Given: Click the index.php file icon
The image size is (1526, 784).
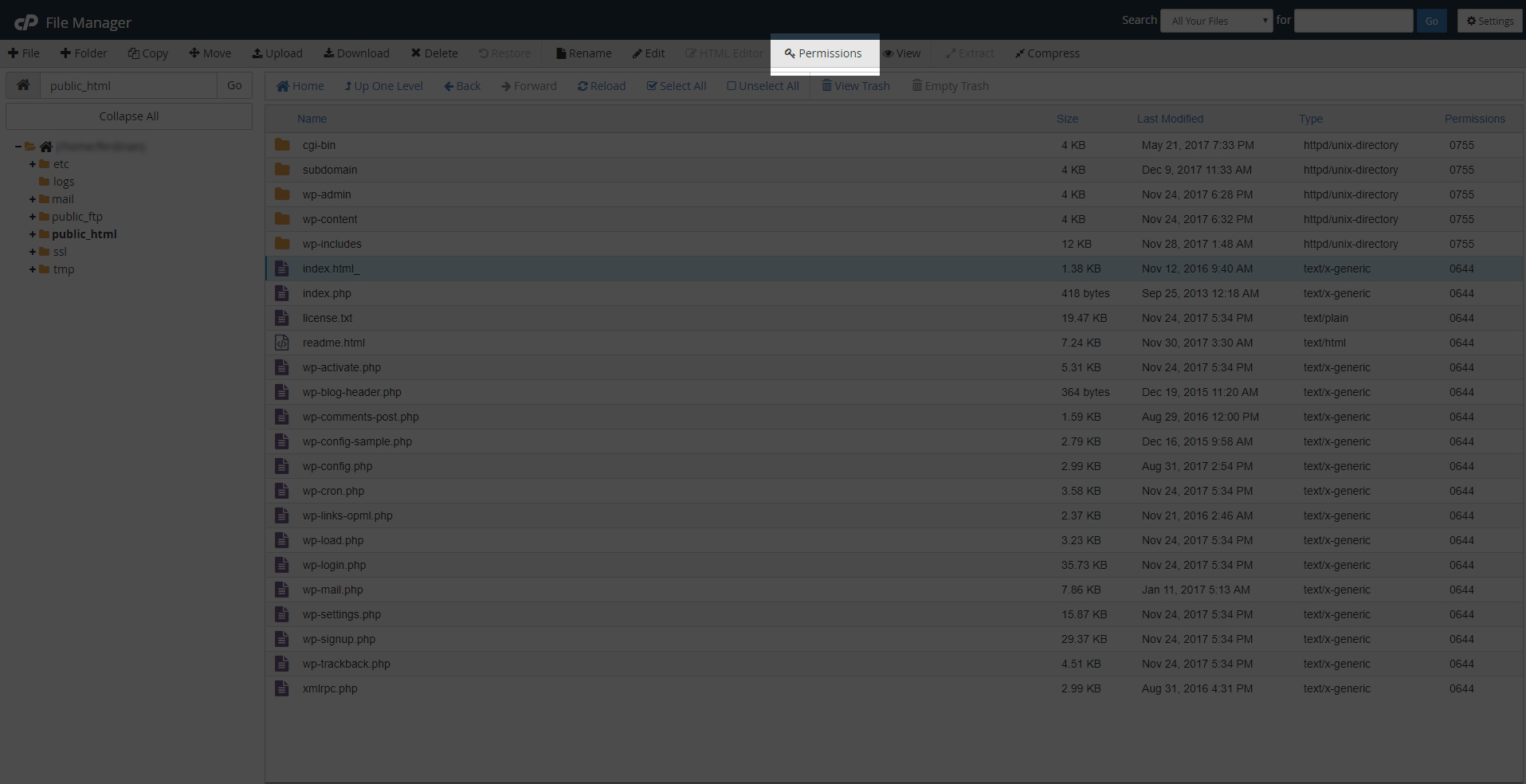Looking at the screenshot, I should [x=282, y=293].
